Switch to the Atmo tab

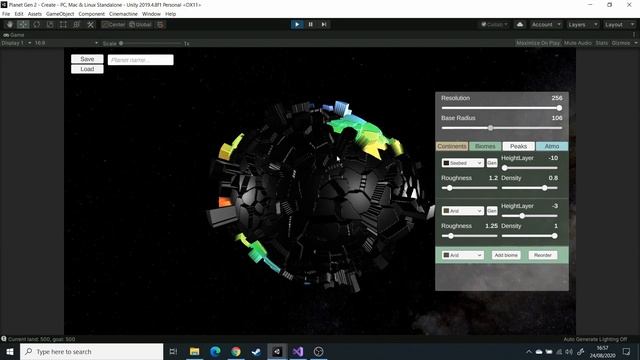pos(552,146)
